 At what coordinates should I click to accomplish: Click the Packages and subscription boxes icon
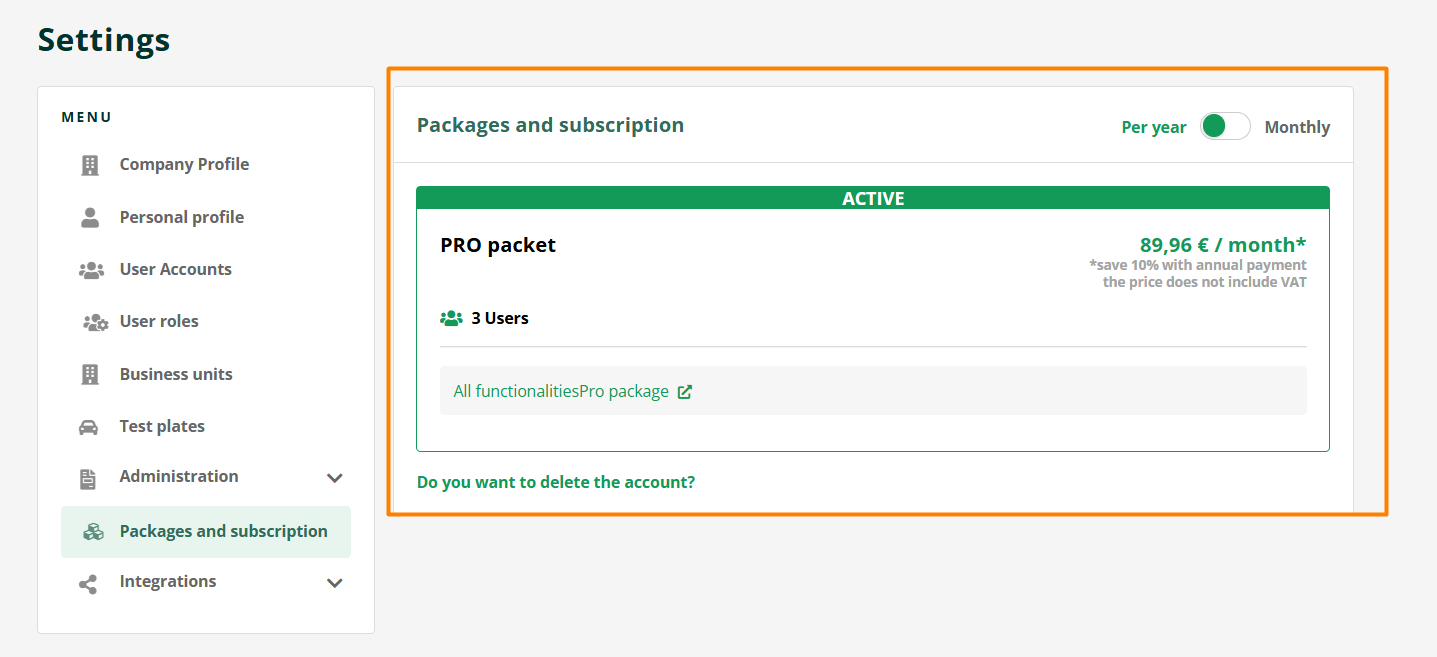coord(93,532)
